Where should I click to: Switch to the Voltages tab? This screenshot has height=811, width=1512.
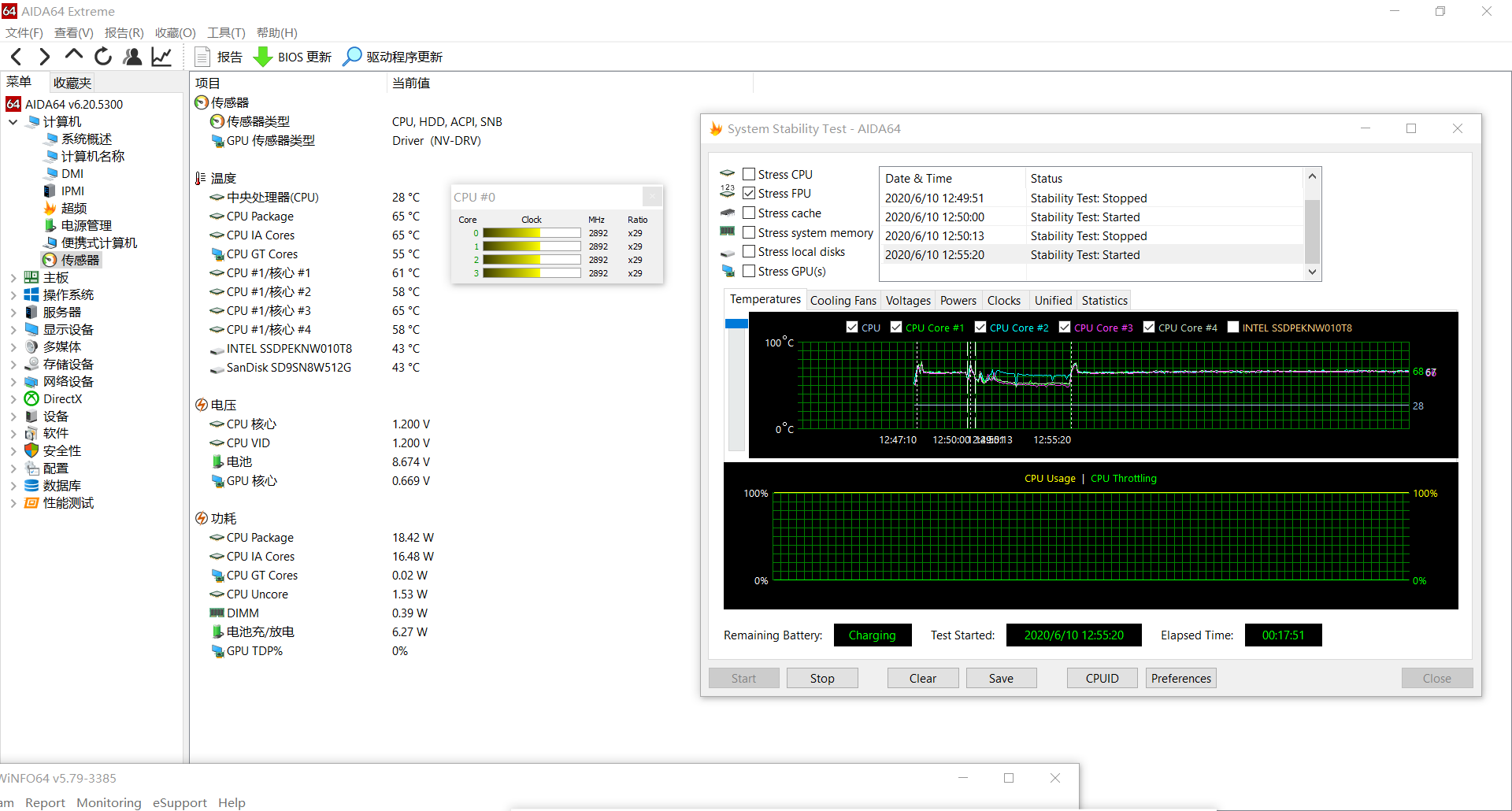(908, 301)
